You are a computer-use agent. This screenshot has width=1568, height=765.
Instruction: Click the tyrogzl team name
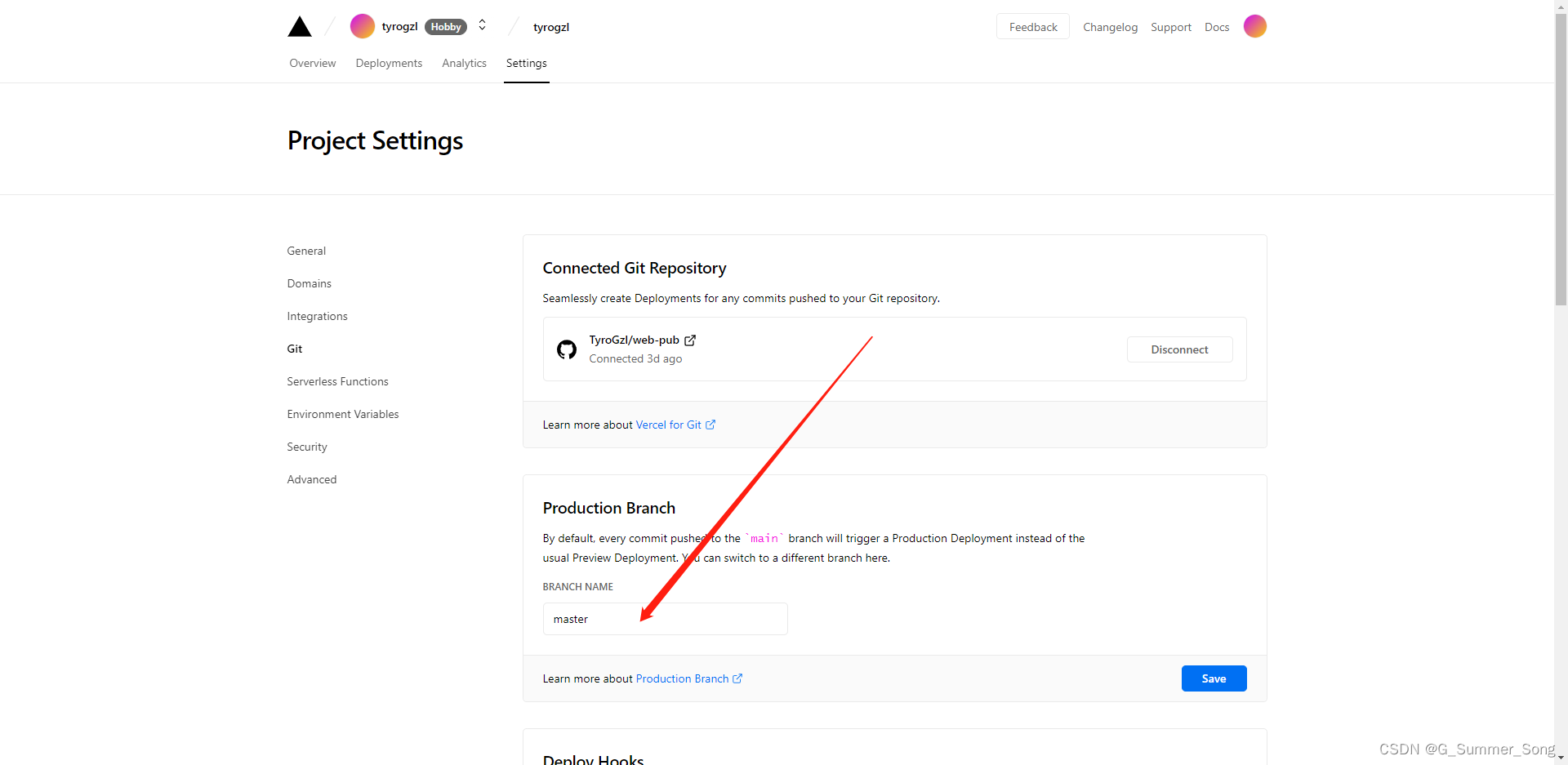(x=399, y=27)
